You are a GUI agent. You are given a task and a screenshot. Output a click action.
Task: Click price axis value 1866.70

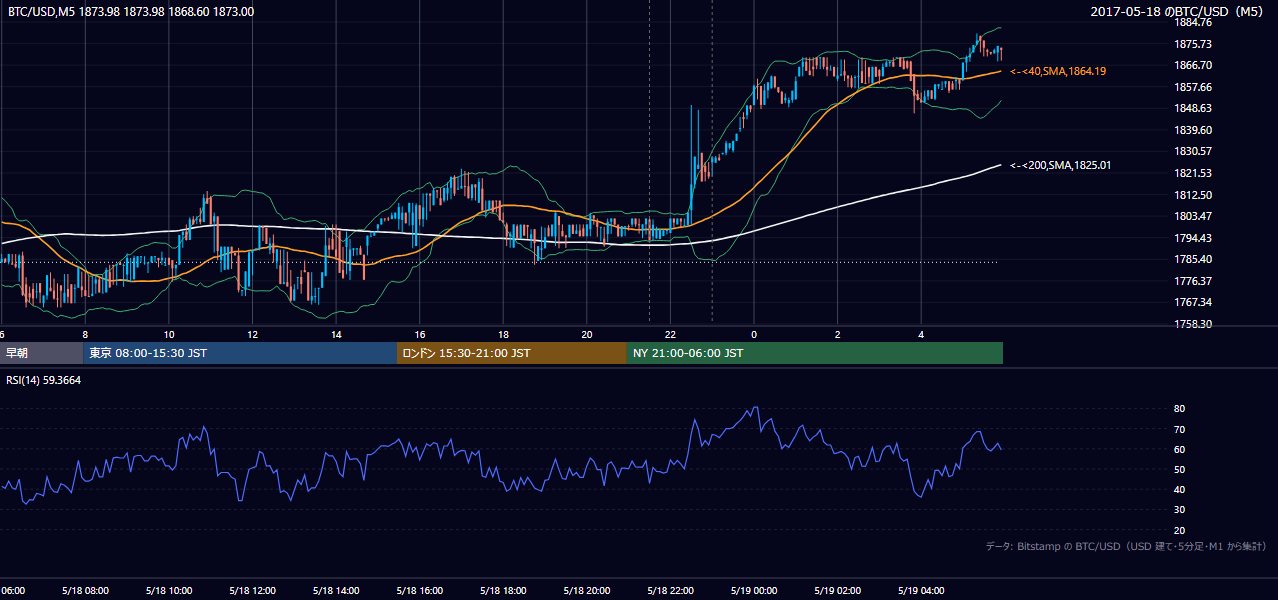[1193, 65]
